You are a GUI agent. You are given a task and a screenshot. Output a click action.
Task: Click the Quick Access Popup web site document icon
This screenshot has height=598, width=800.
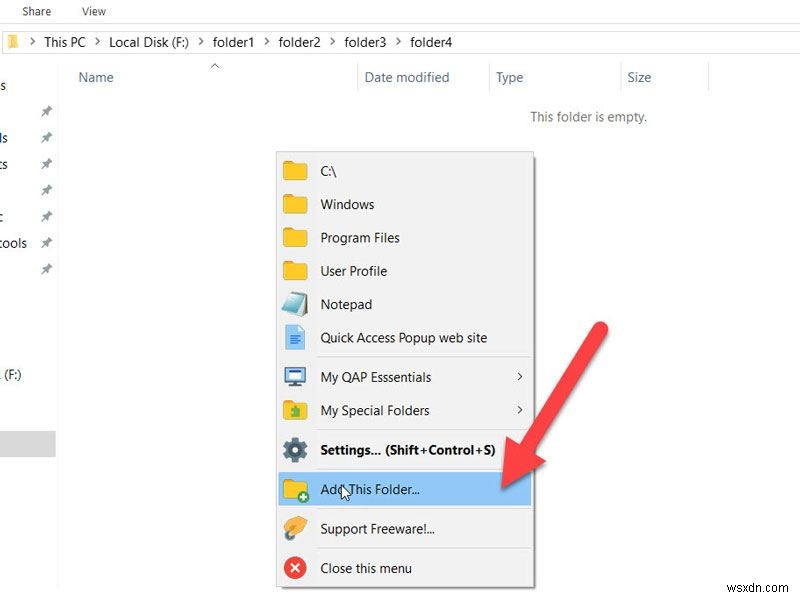pos(295,337)
